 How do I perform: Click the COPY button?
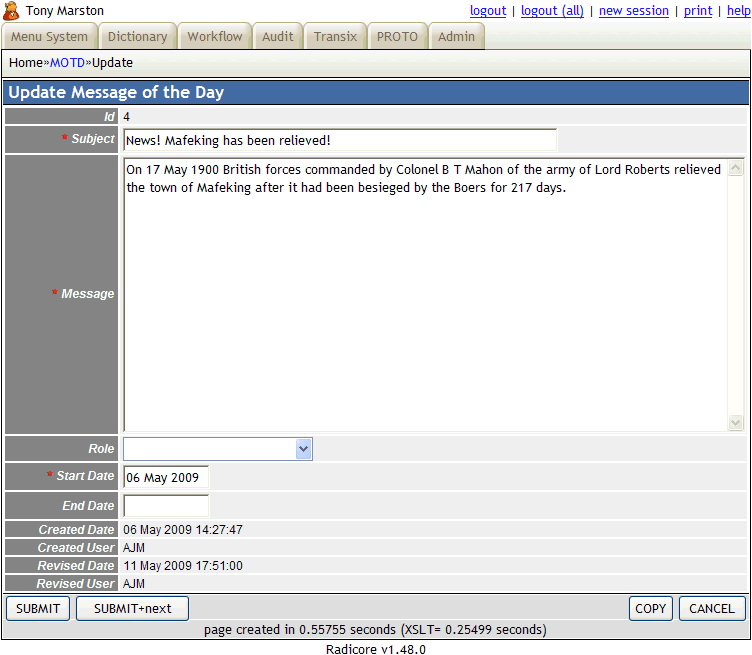pos(650,608)
